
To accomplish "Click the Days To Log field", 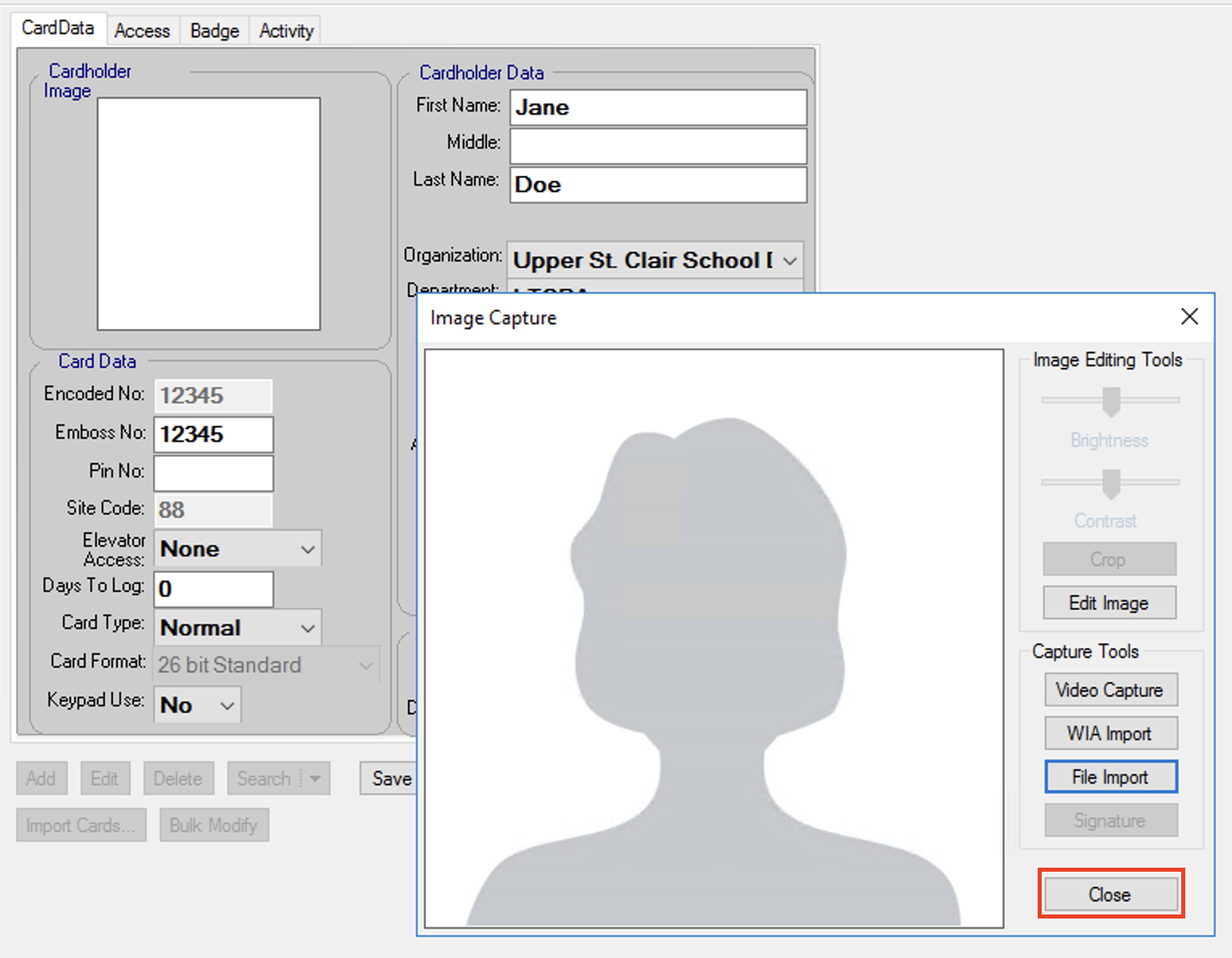I will click(214, 589).
